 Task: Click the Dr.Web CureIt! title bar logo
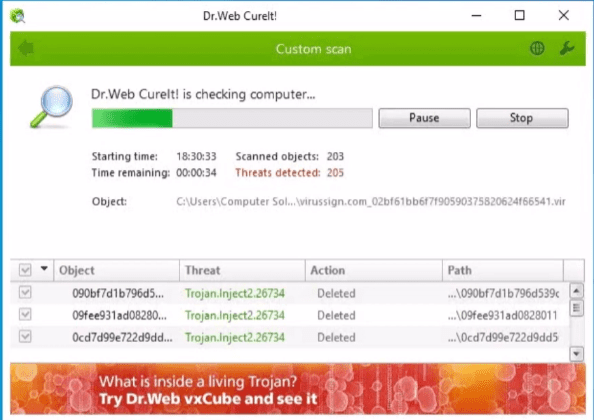pos(17,16)
